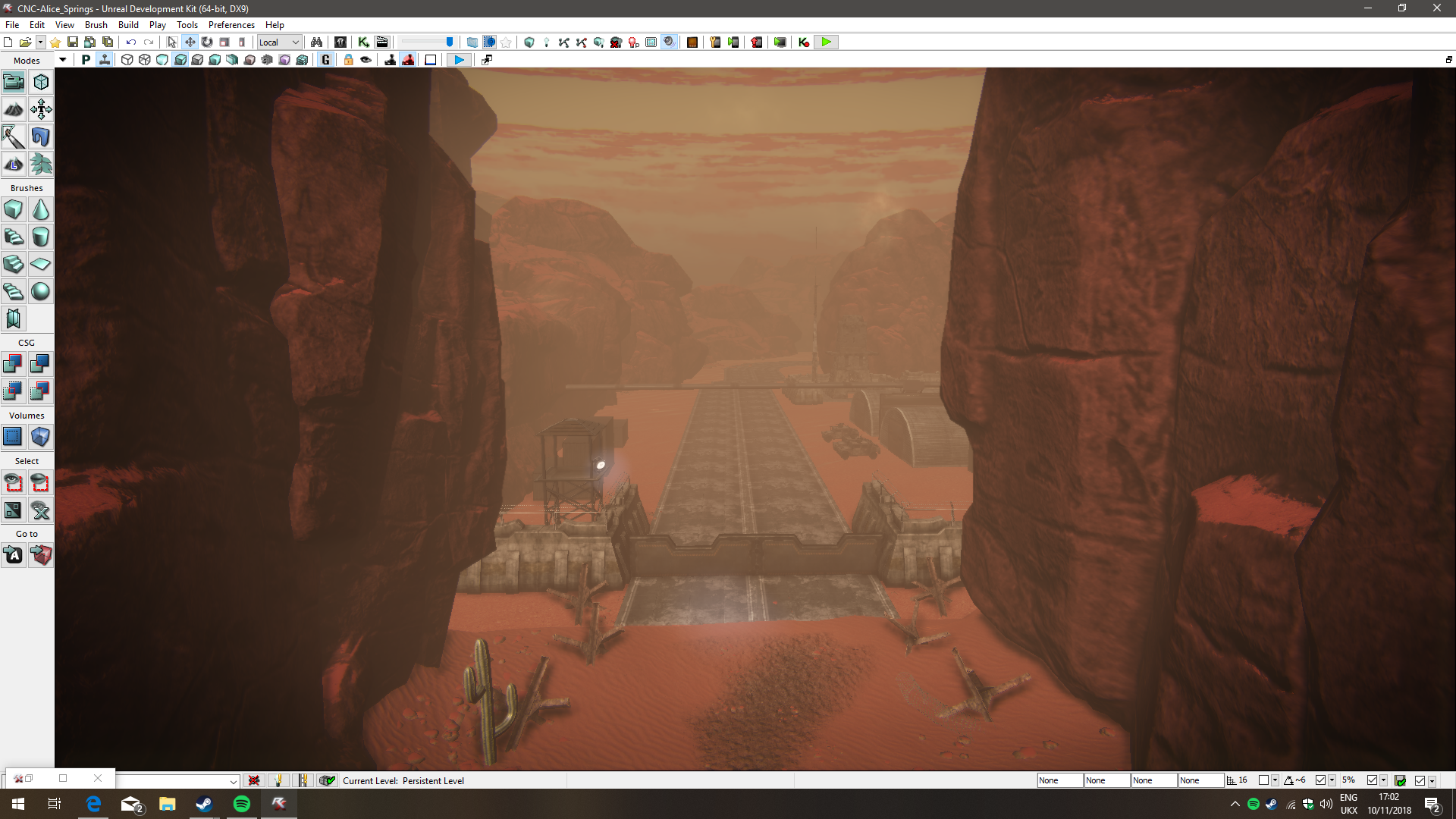The image size is (1456, 819).
Task: Click CSG Intersect button
Action: coord(14,391)
